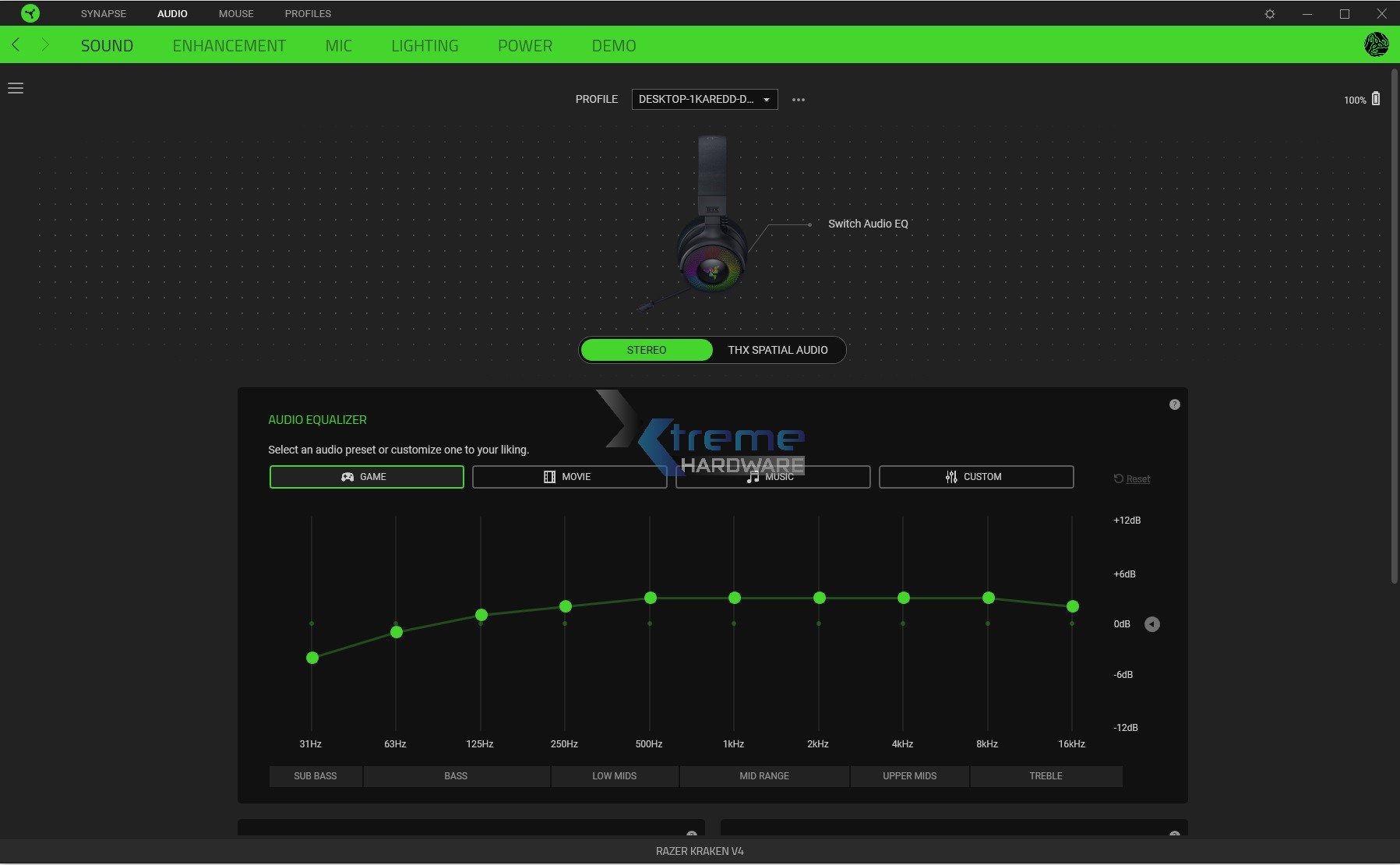
Task: Click the 0dB EQ level handle
Action: coord(1152,624)
